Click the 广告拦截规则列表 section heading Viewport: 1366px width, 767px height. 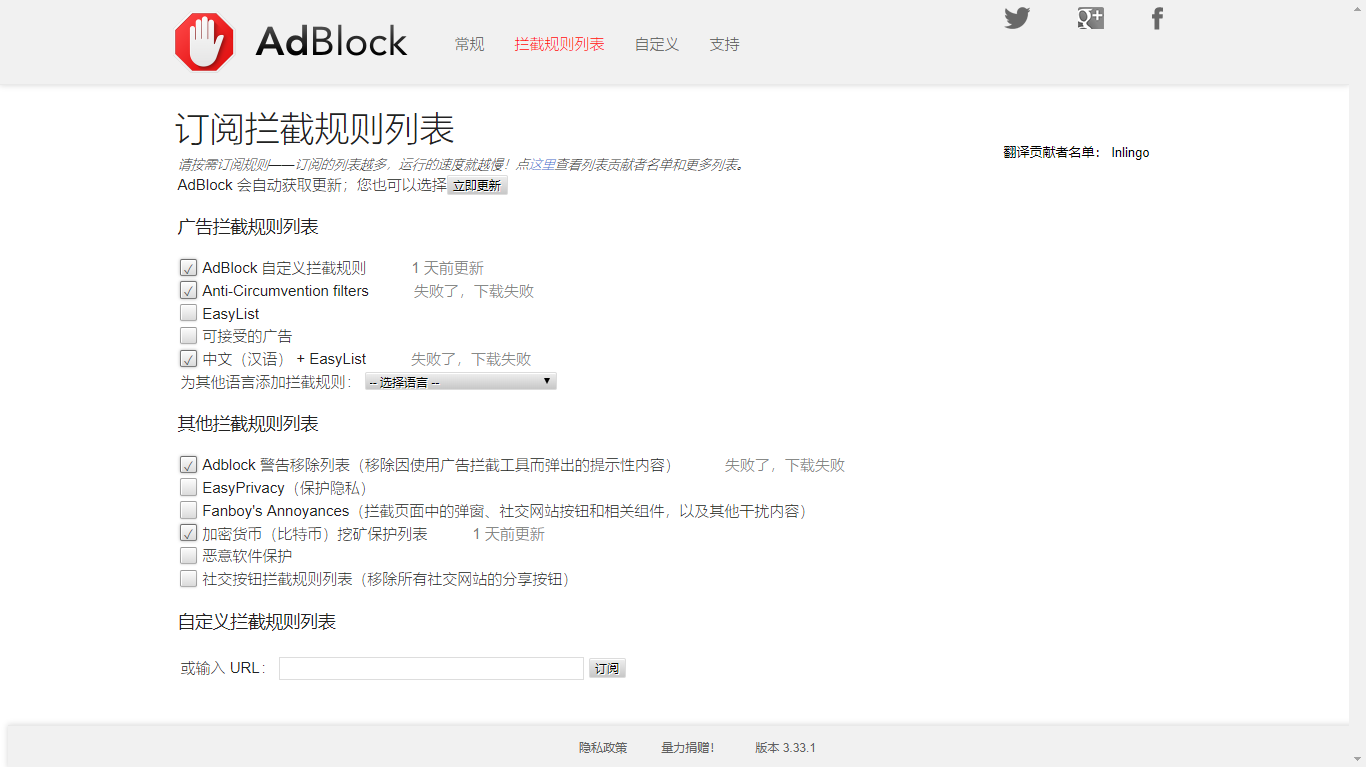248,227
